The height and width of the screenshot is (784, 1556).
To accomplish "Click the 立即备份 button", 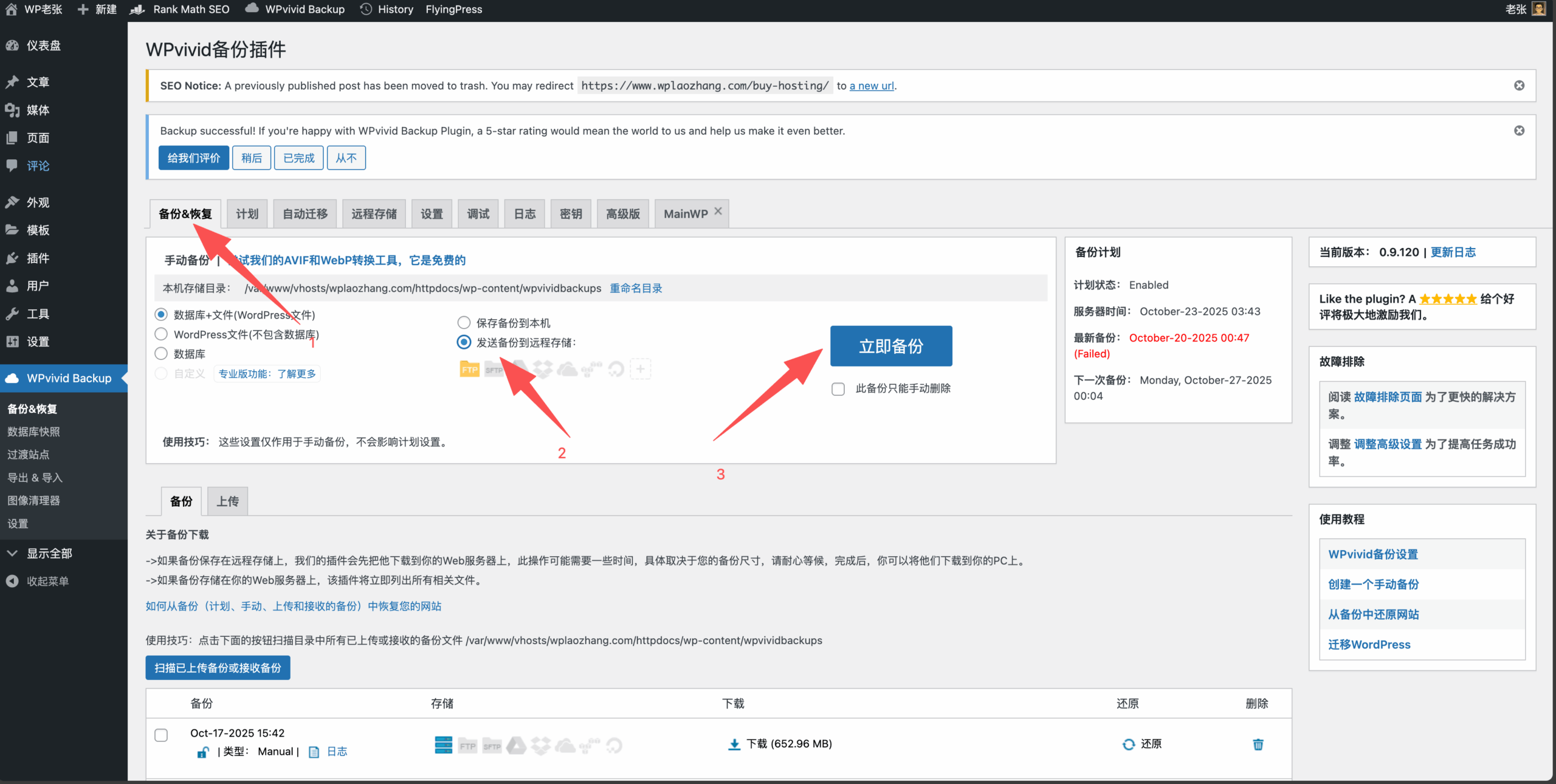I will tap(890, 346).
